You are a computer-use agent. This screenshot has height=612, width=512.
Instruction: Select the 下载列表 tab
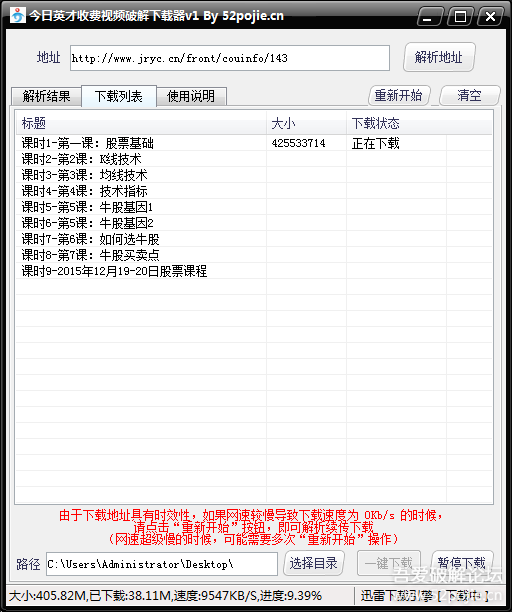pyautogui.click(x=119, y=96)
